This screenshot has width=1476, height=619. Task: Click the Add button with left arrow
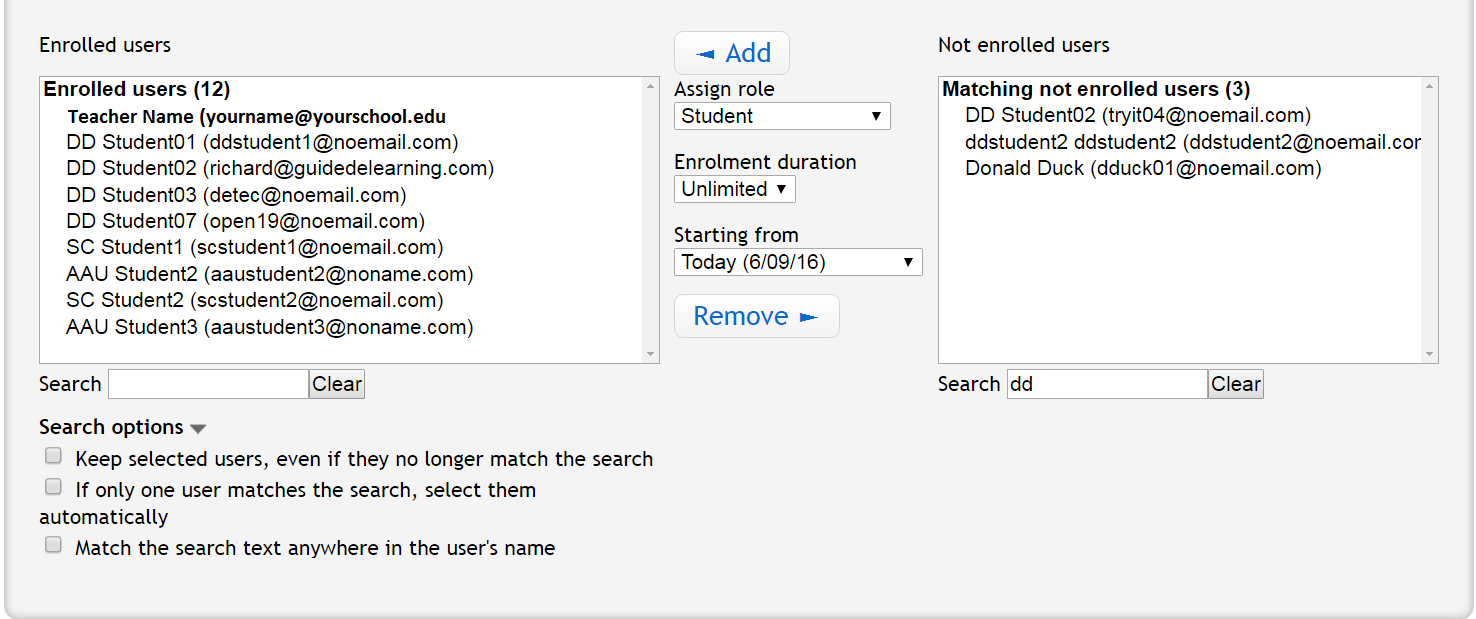click(x=732, y=53)
